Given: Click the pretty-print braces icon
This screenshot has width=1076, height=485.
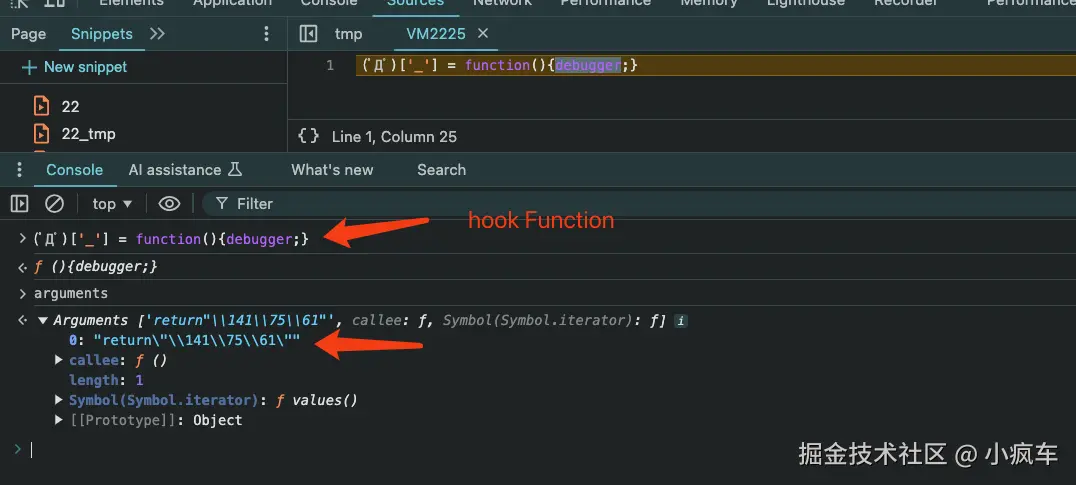Looking at the screenshot, I should pos(309,136).
